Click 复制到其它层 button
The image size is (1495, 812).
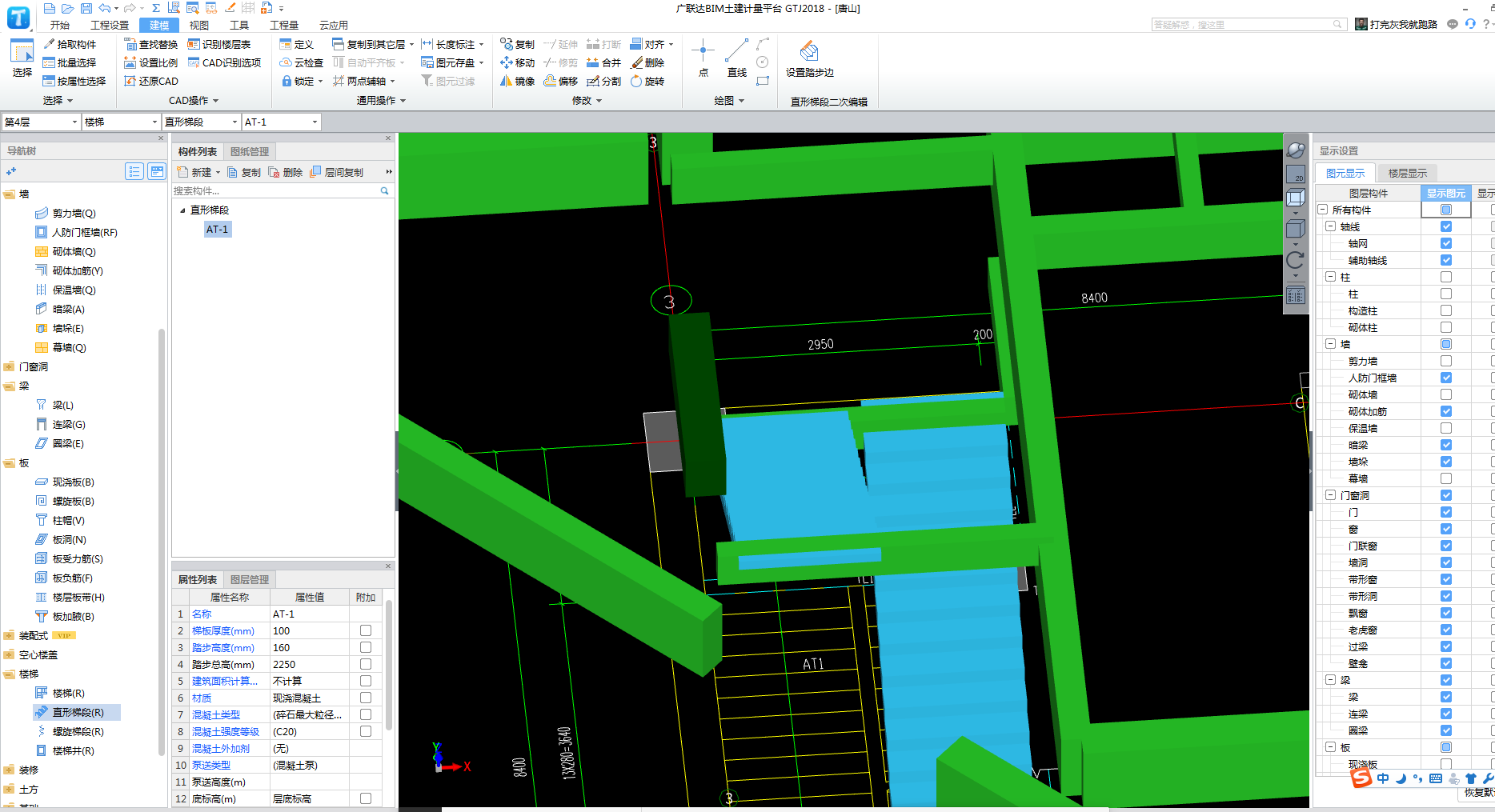coord(373,44)
